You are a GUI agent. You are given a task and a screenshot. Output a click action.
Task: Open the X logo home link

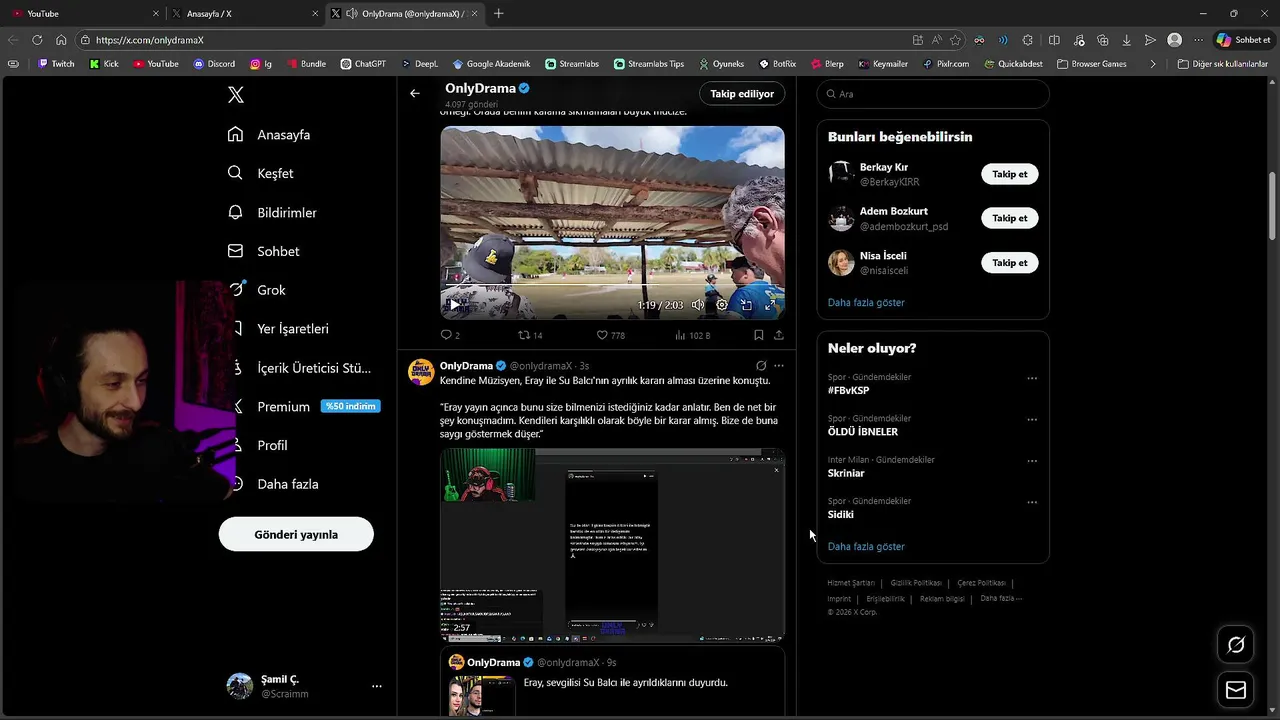pos(236,95)
